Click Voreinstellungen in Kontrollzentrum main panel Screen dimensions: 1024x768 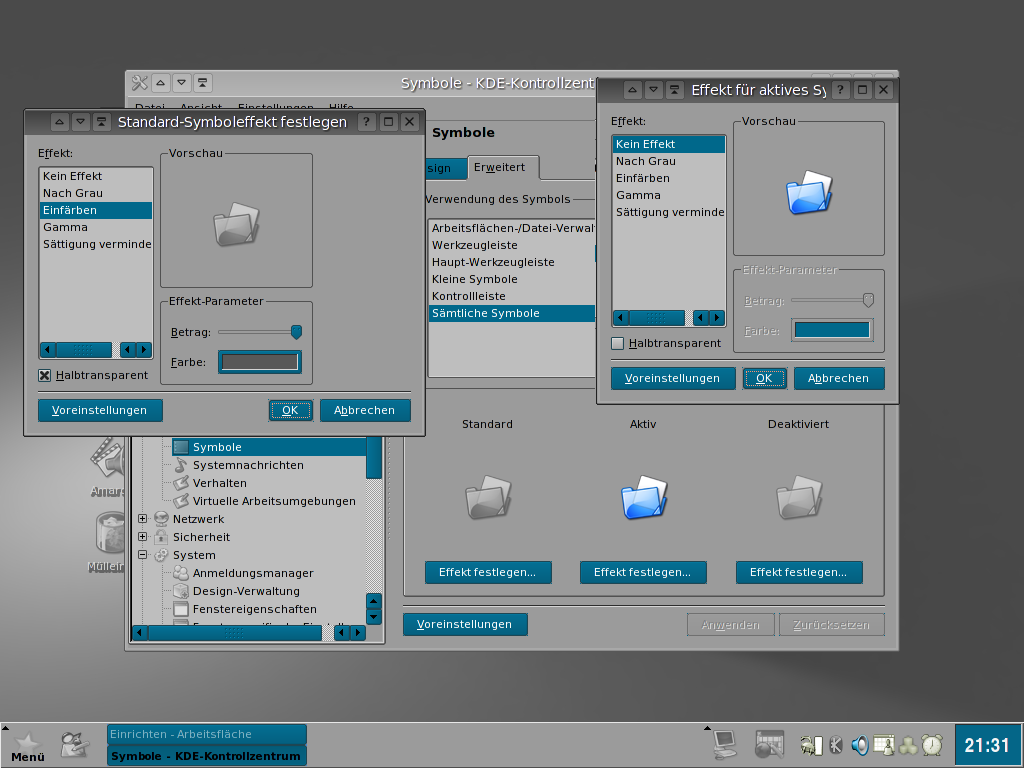(x=465, y=624)
